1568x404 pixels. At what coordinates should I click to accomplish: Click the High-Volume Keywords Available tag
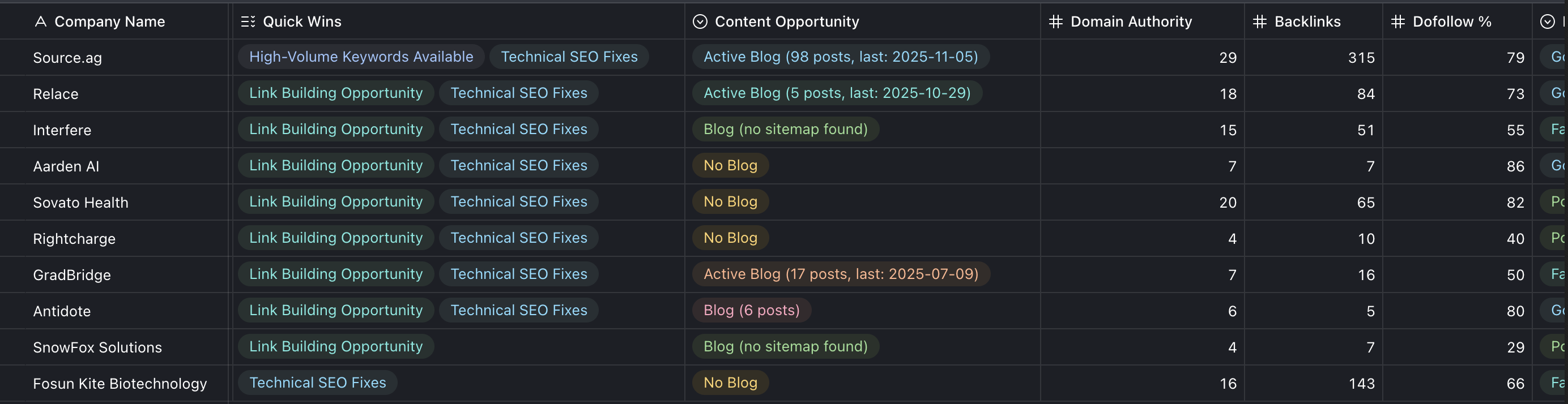click(x=361, y=57)
